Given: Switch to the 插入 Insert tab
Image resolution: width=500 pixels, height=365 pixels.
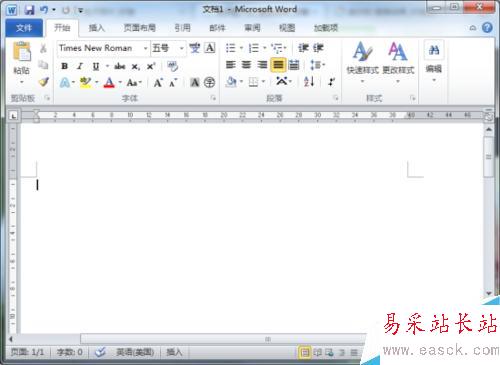Looking at the screenshot, I should pos(97,28).
